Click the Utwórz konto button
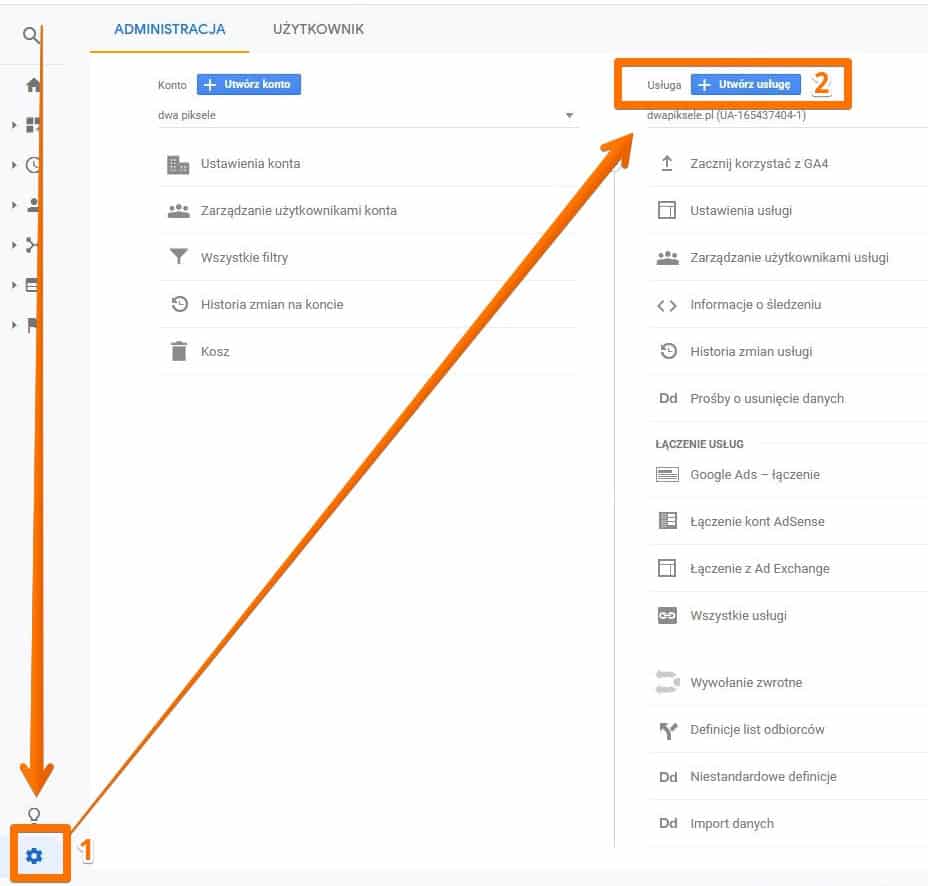 (249, 84)
